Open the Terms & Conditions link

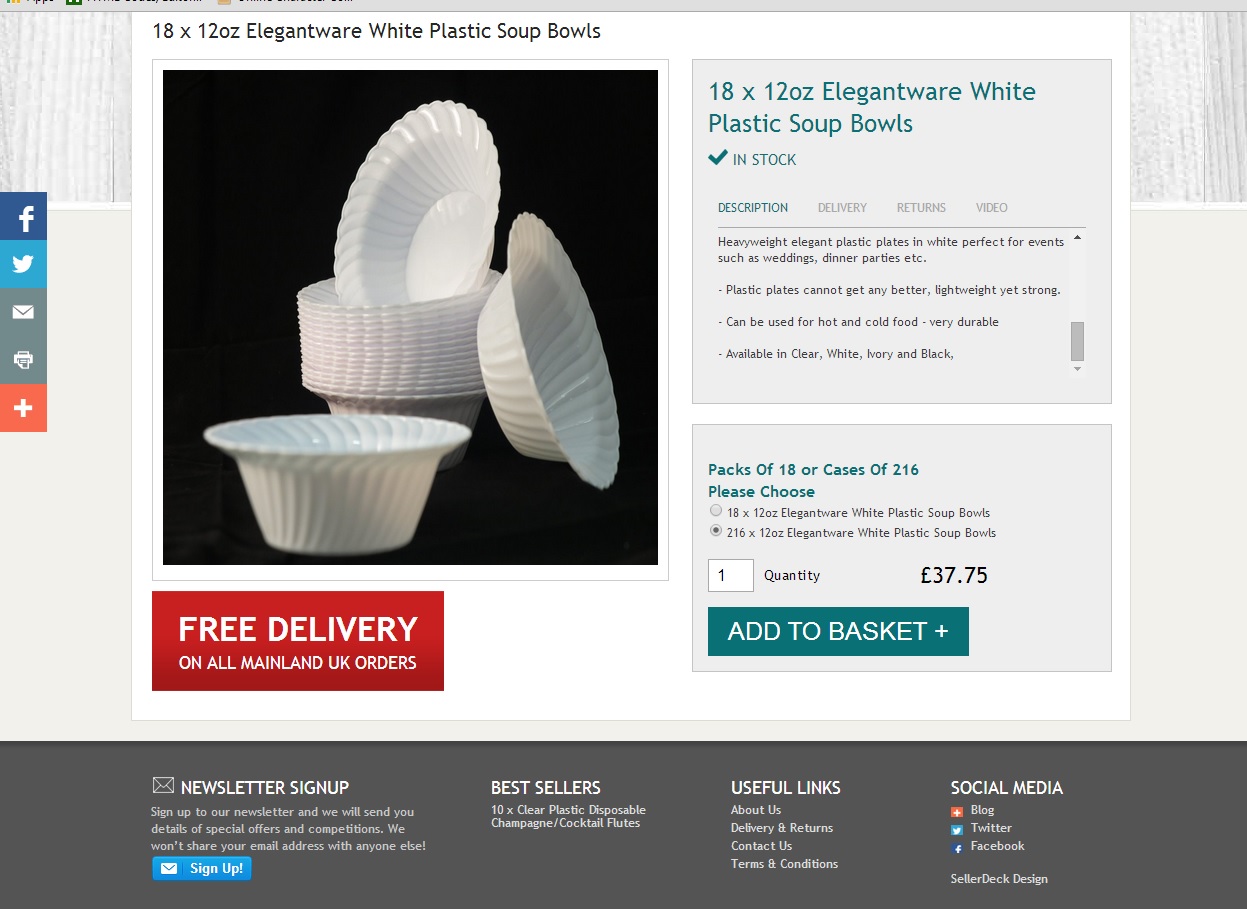tap(784, 864)
